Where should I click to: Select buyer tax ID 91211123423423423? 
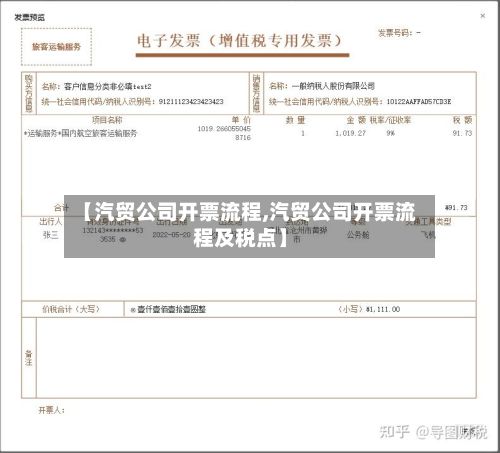point(191,101)
